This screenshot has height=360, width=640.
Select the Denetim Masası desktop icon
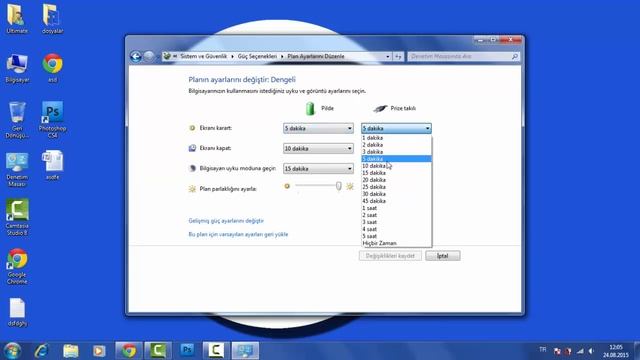pos(17,169)
